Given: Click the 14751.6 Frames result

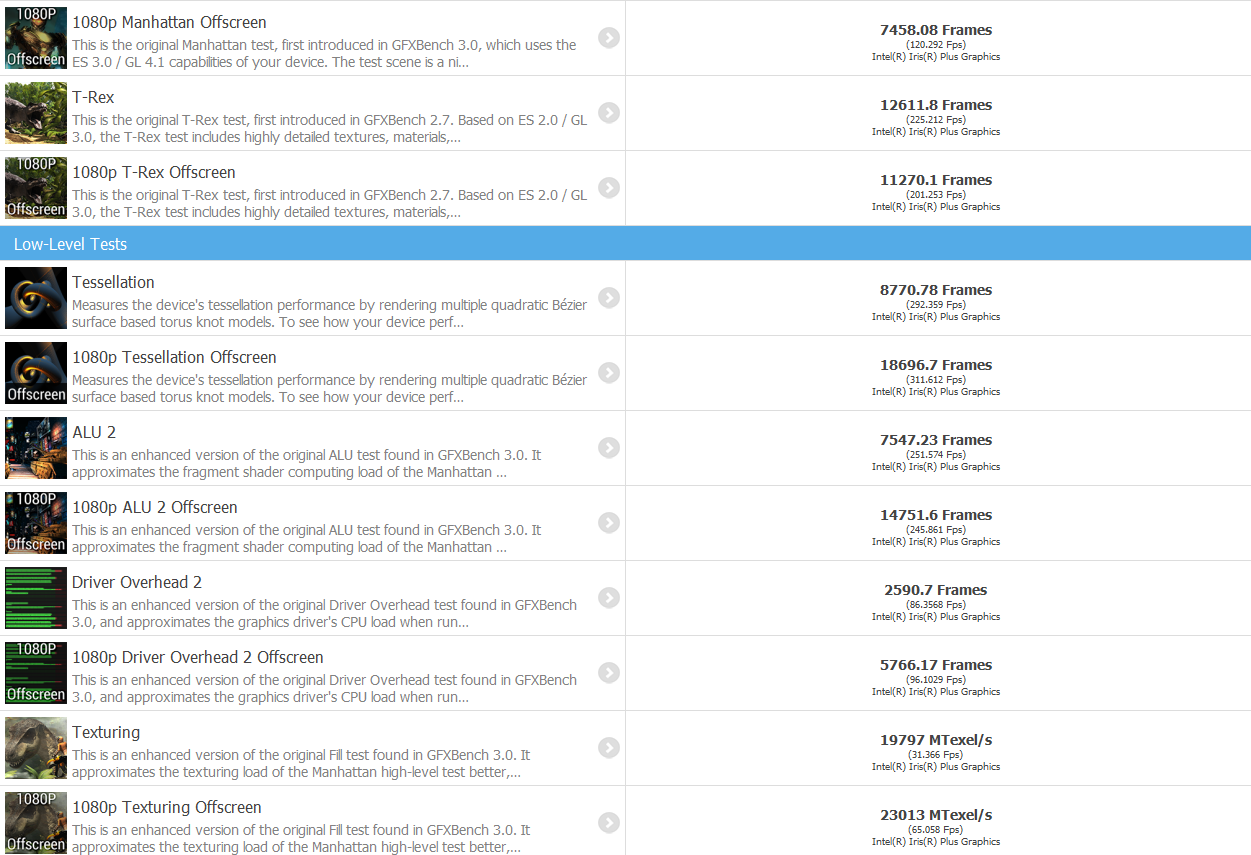Looking at the screenshot, I should coord(936,515).
